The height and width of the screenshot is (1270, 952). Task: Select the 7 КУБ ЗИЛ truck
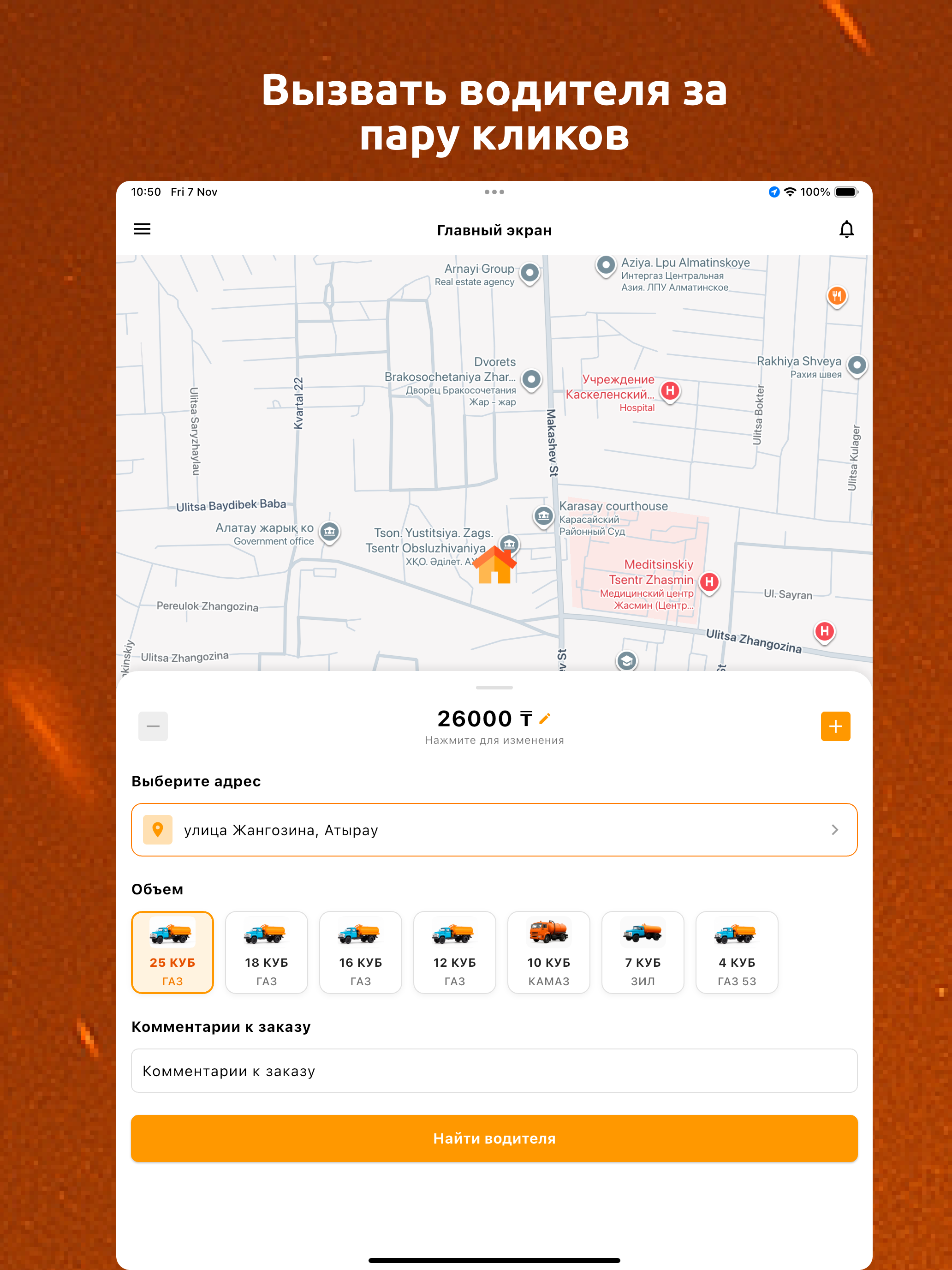click(643, 952)
